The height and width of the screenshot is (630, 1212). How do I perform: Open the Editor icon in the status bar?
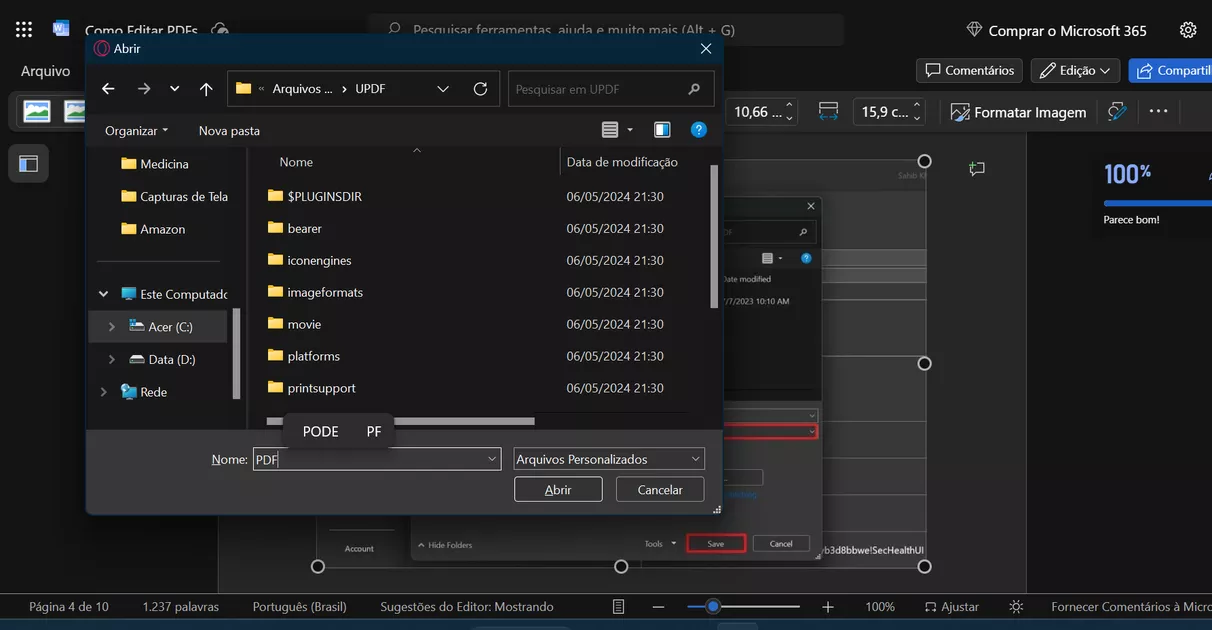pos(617,606)
